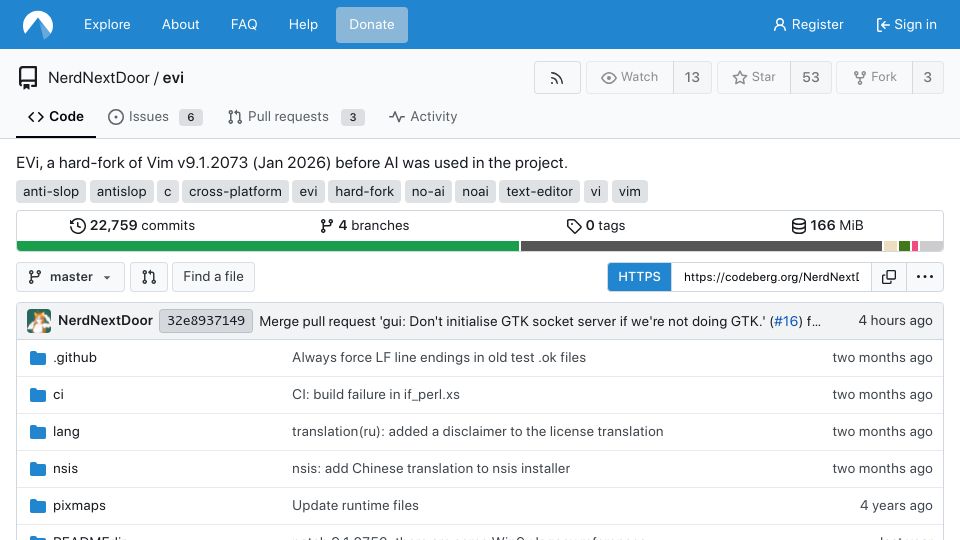Screen dimensions: 960x540
Task: Open the nsis folder icon
Action: [x=38, y=469]
